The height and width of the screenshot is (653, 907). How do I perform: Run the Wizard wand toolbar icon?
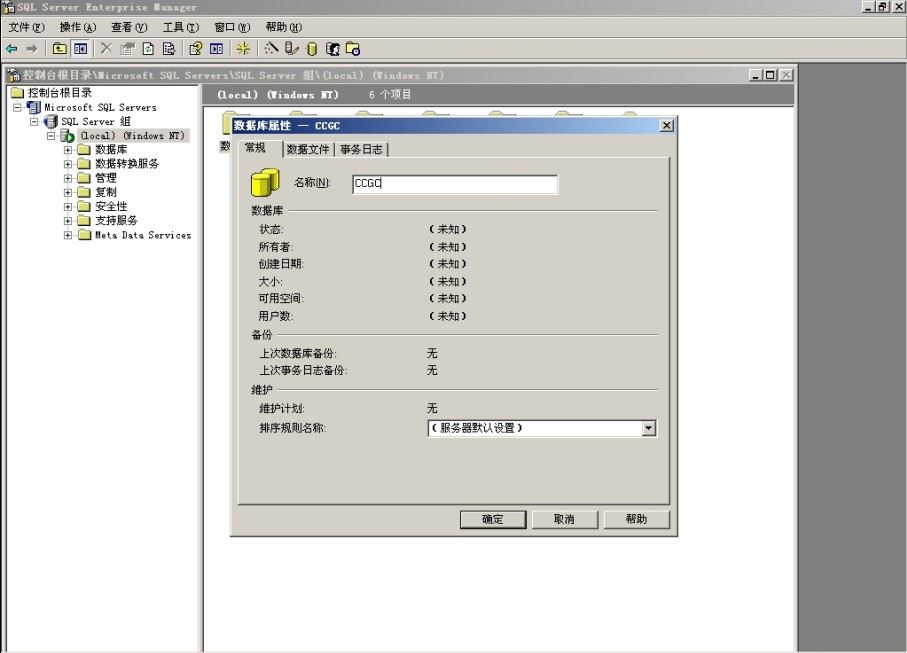pyautogui.click(x=271, y=49)
